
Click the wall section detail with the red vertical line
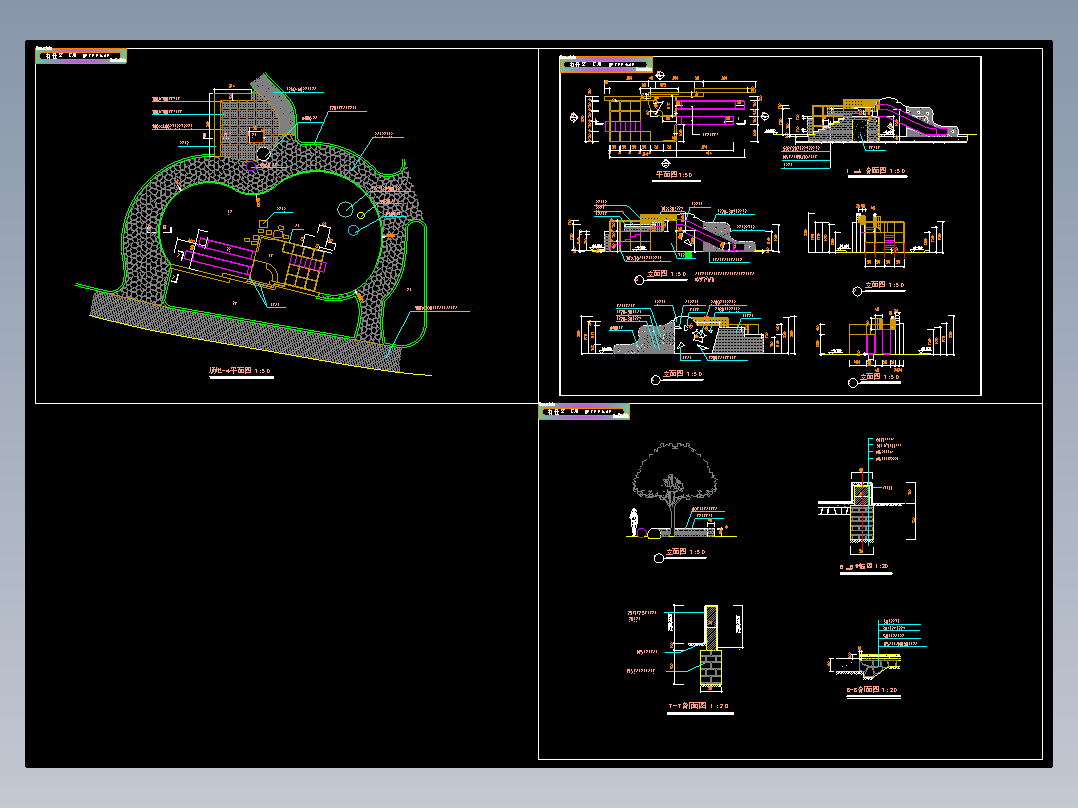tap(862, 511)
